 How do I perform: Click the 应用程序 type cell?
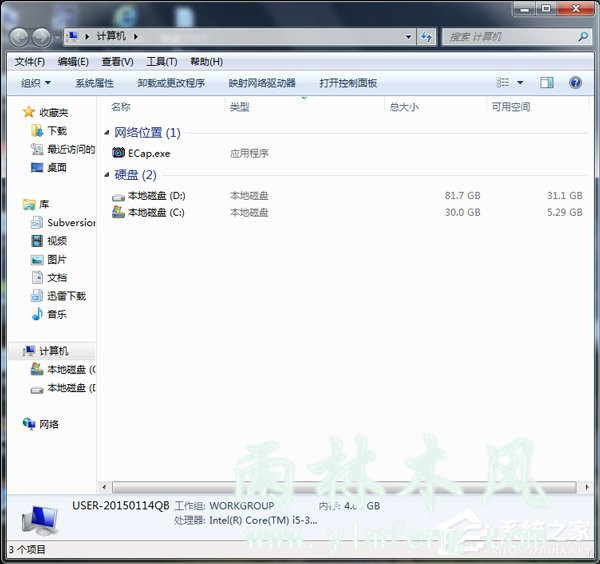[249, 153]
